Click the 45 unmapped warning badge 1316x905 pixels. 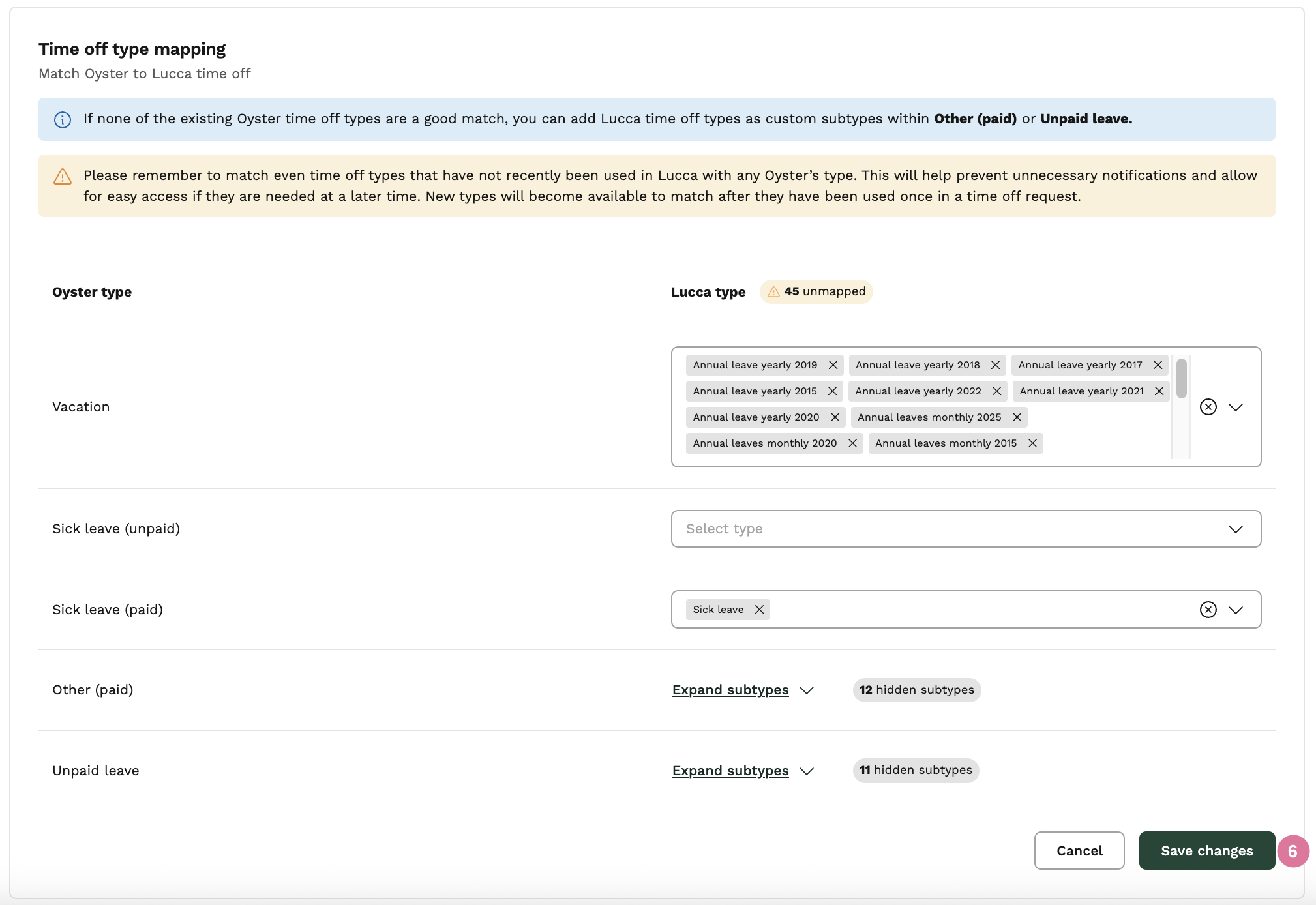(x=816, y=291)
